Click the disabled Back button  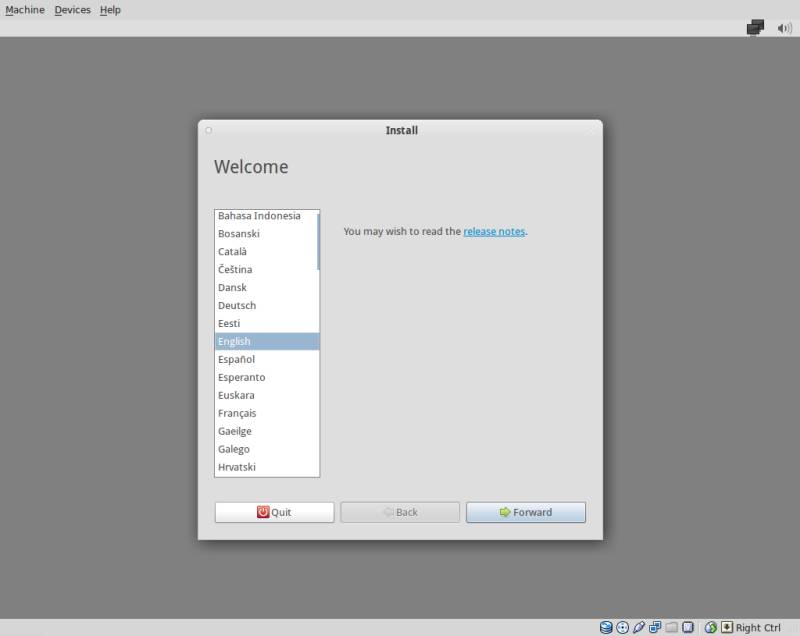pos(400,512)
